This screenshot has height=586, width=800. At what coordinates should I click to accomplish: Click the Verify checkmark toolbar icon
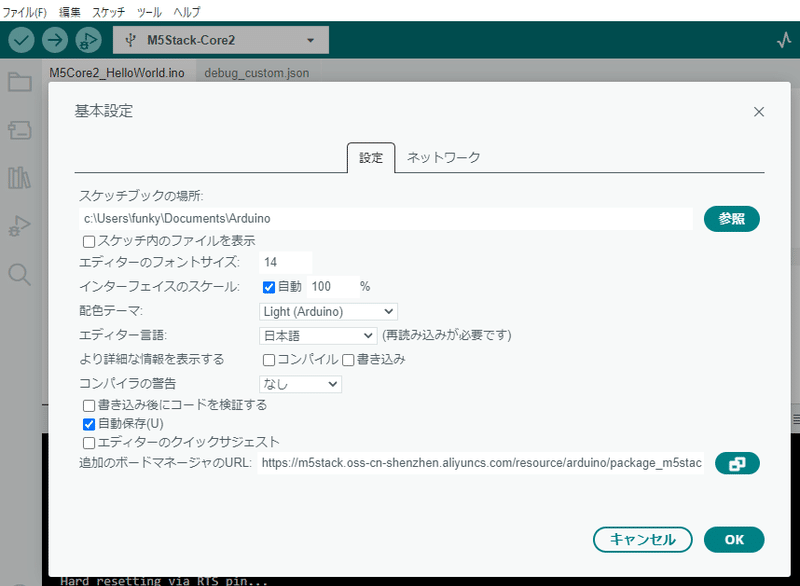(x=21, y=40)
